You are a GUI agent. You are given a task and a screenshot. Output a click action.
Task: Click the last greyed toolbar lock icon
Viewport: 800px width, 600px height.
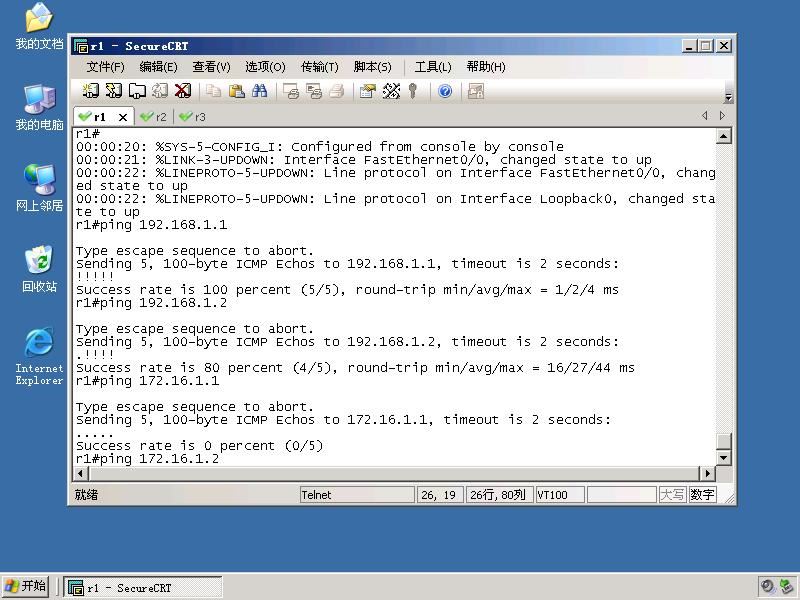tap(476, 91)
